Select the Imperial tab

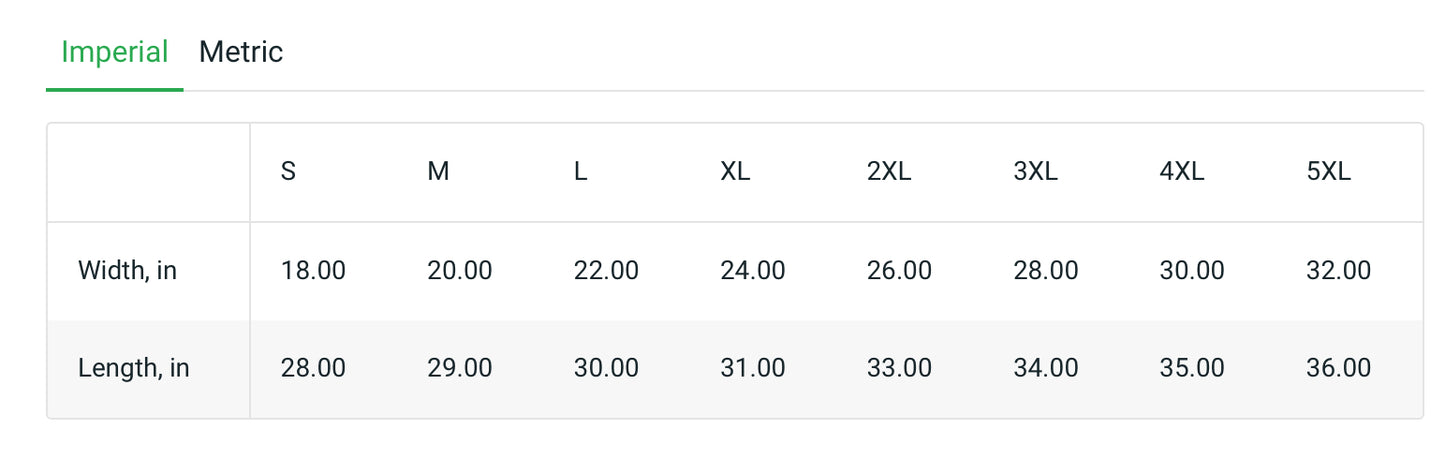tap(114, 52)
